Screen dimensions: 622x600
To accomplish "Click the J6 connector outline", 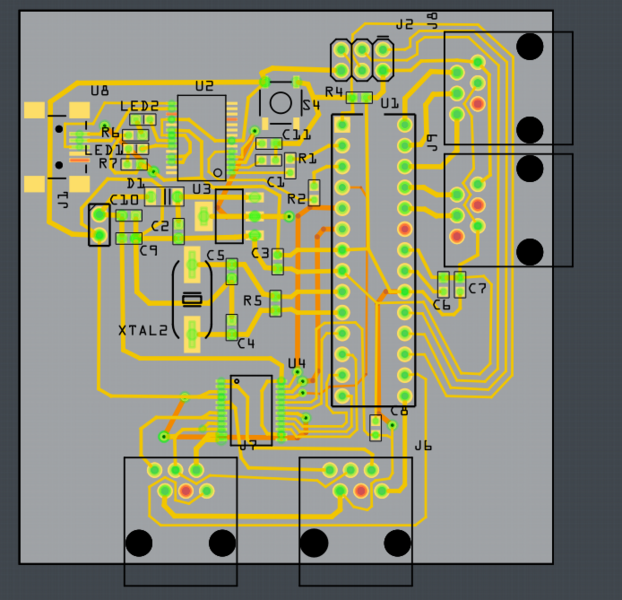I will click(x=355, y=520).
